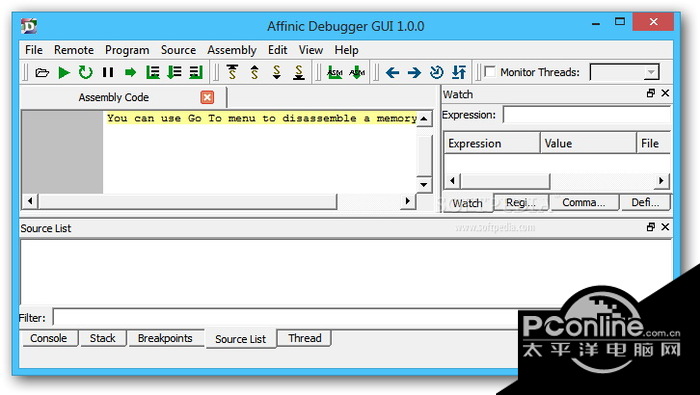This screenshot has width=700, height=395.
Task: Start the program with green play icon
Action: point(64,72)
